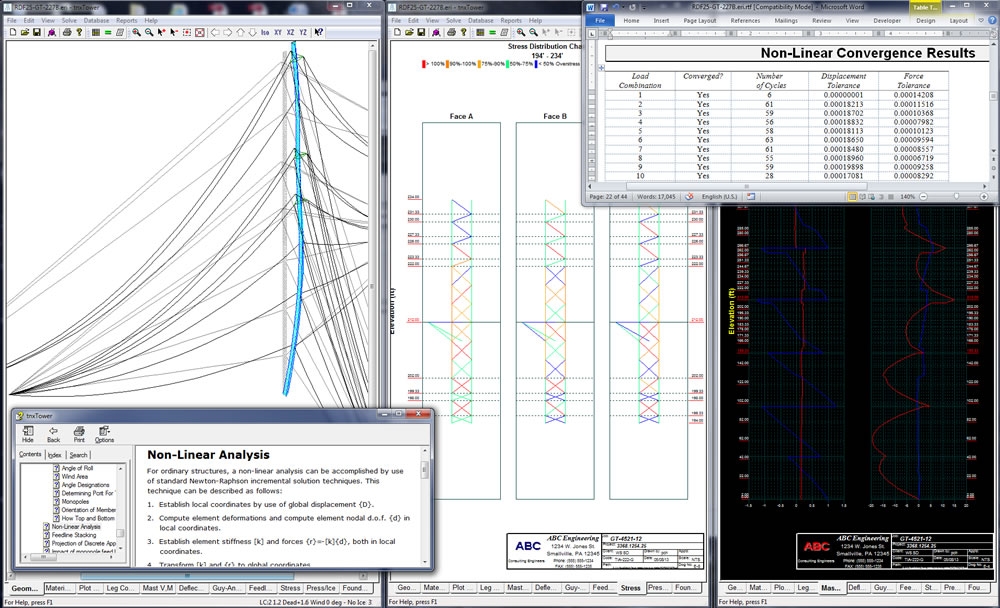Viewport: 1000px width, 608px height.
Task: Click the Back button in the help window
Action: tap(54, 434)
